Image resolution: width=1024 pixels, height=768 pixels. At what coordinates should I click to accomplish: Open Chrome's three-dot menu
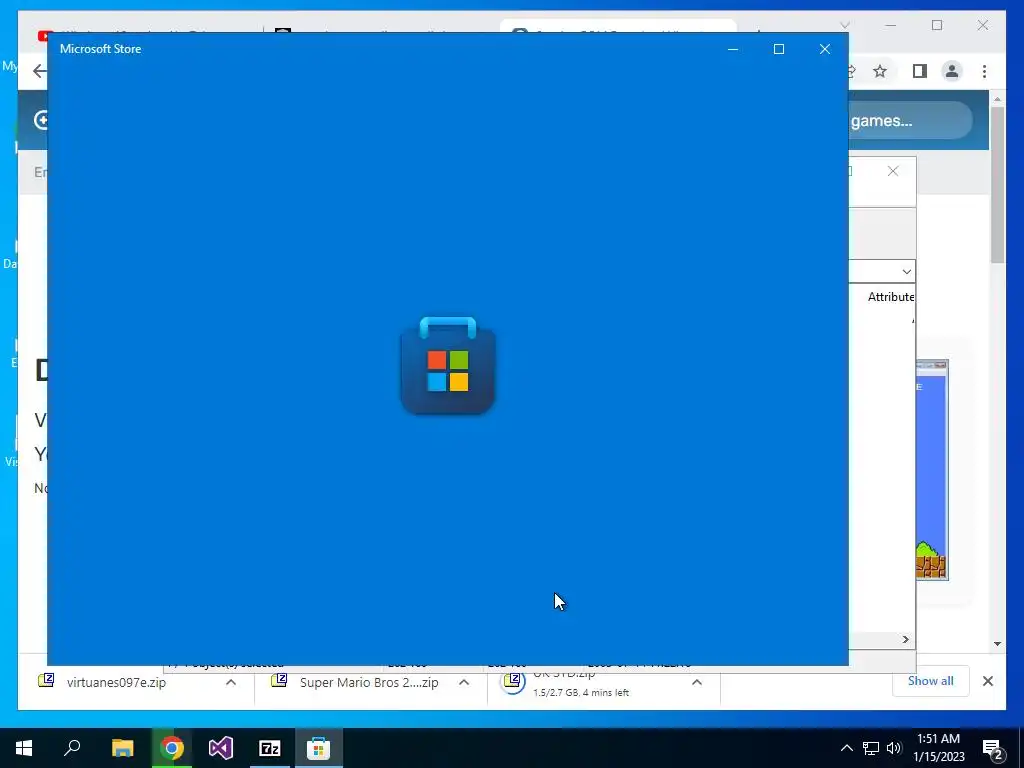pos(984,71)
